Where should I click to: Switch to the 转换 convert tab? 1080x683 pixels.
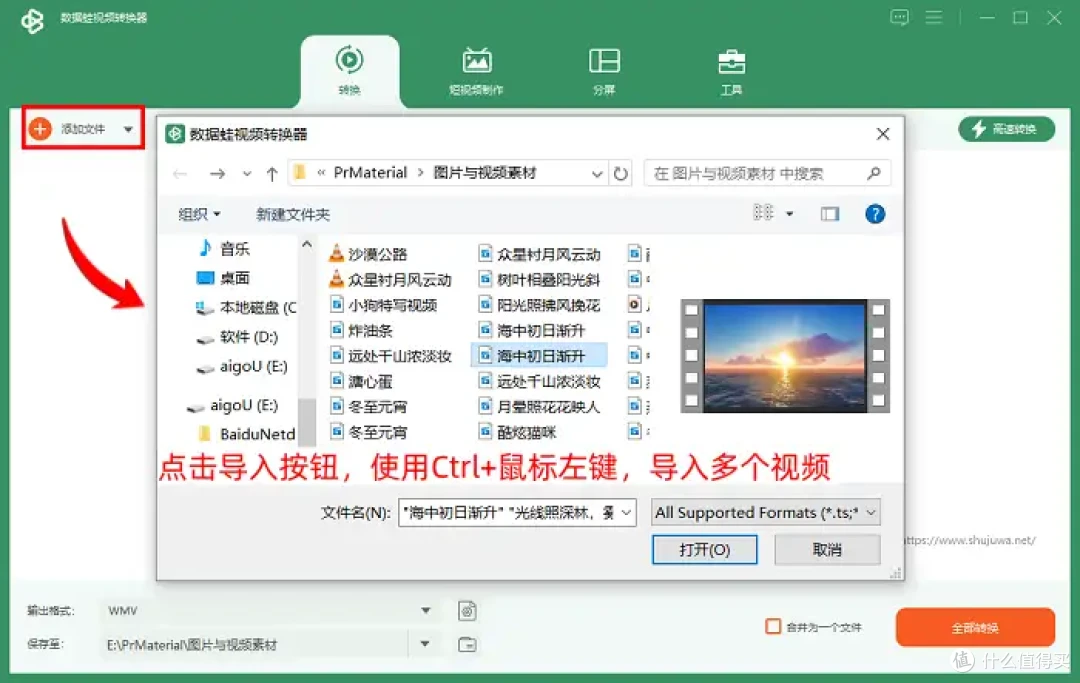pyautogui.click(x=349, y=71)
